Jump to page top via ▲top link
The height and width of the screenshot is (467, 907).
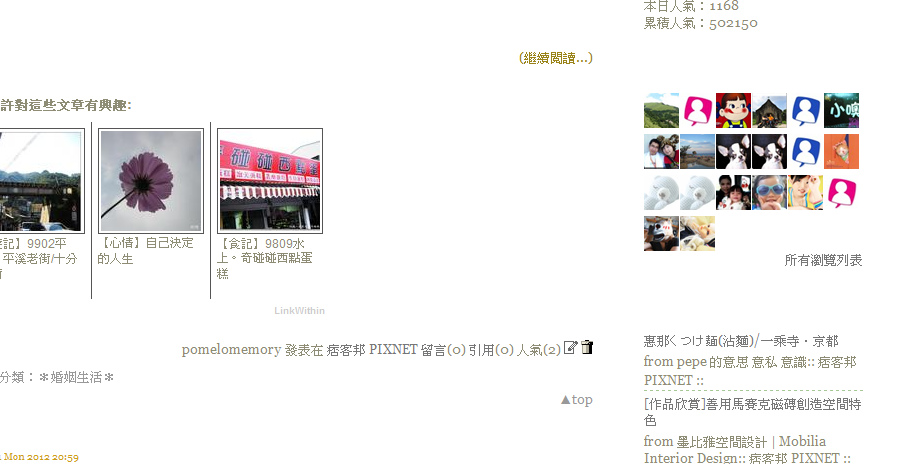click(x=577, y=400)
